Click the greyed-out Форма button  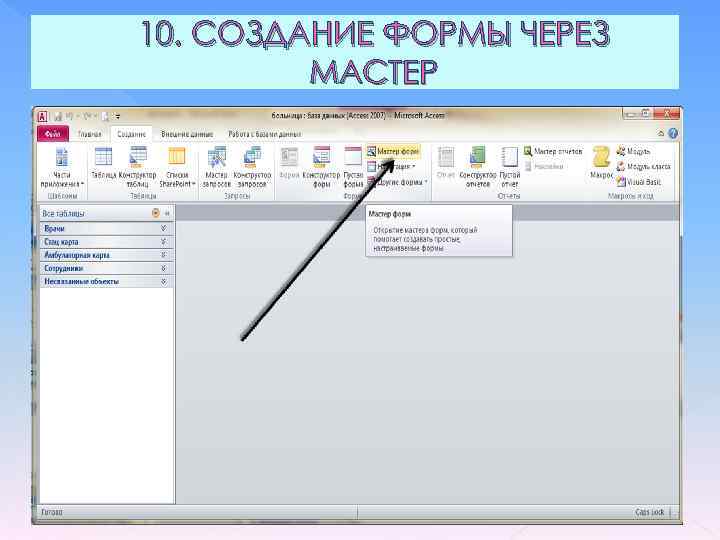(289, 164)
